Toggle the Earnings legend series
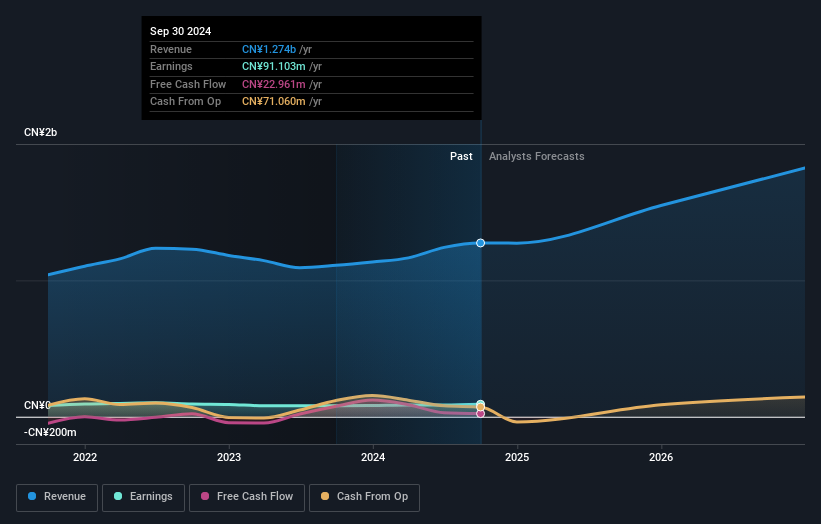Image resolution: width=821 pixels, height=524 pixels. pos(143,497)
